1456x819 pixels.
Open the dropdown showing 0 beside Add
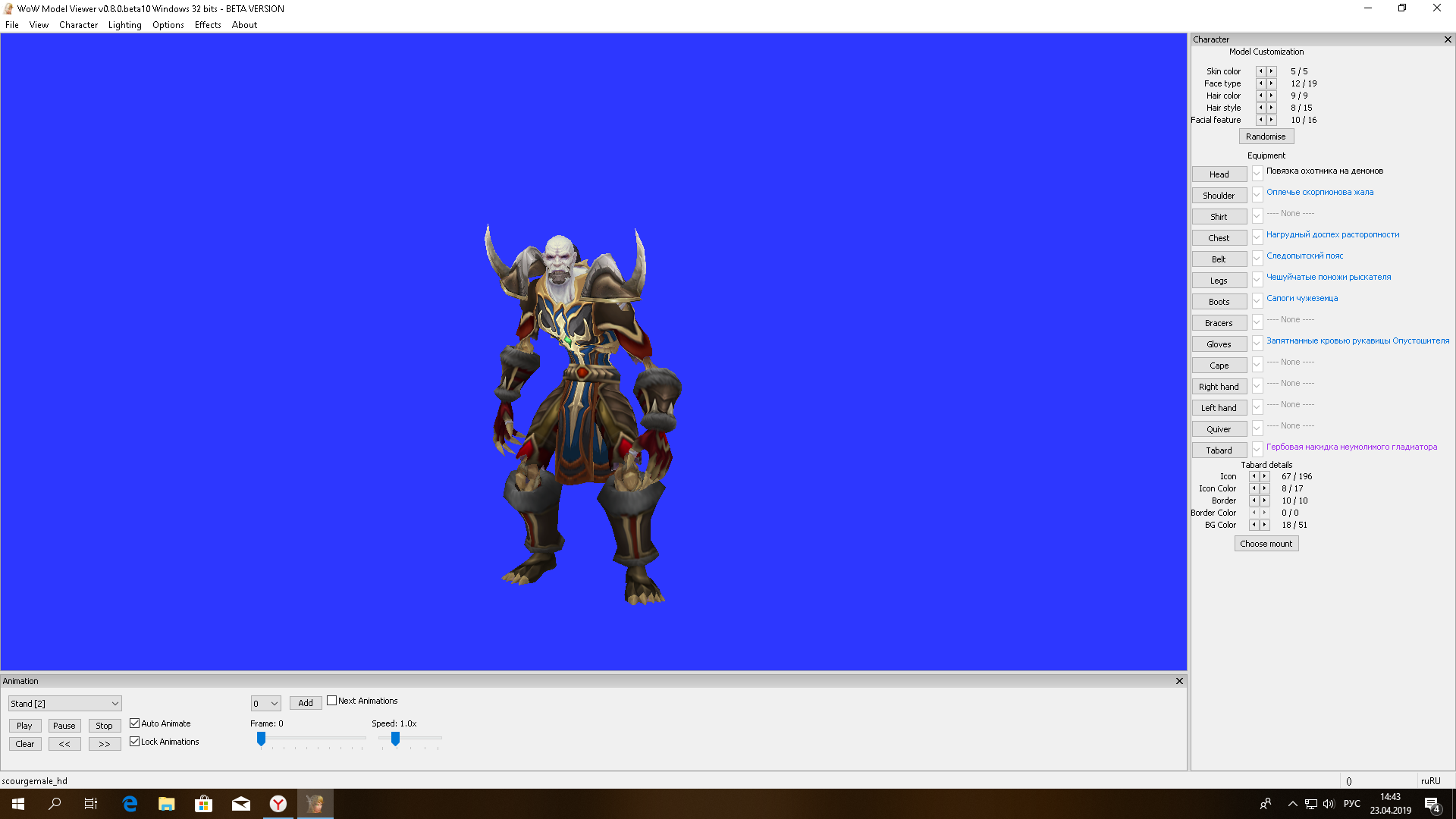(x=274, y=704)
